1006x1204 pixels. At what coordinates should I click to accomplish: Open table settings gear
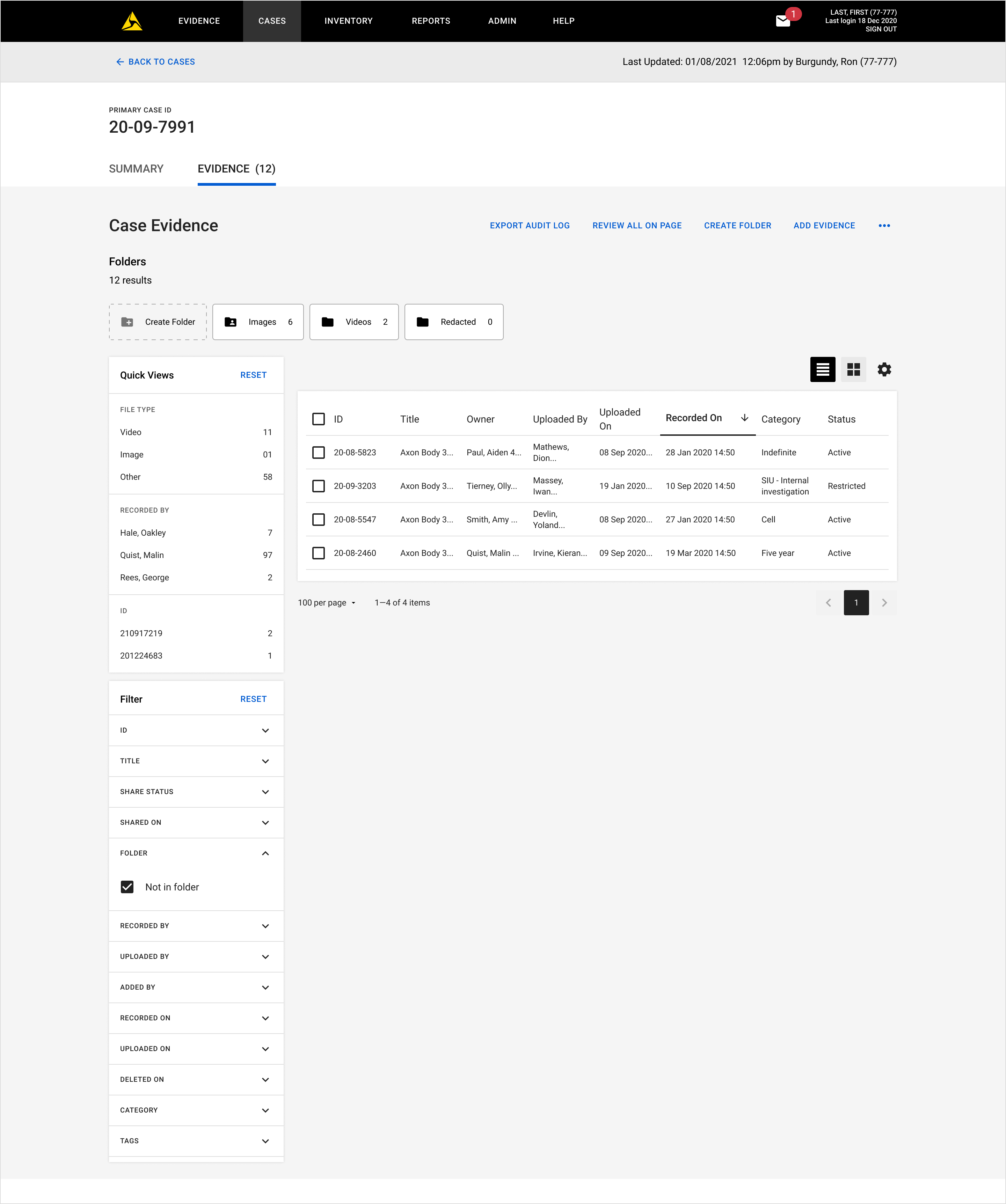point(884,369)
